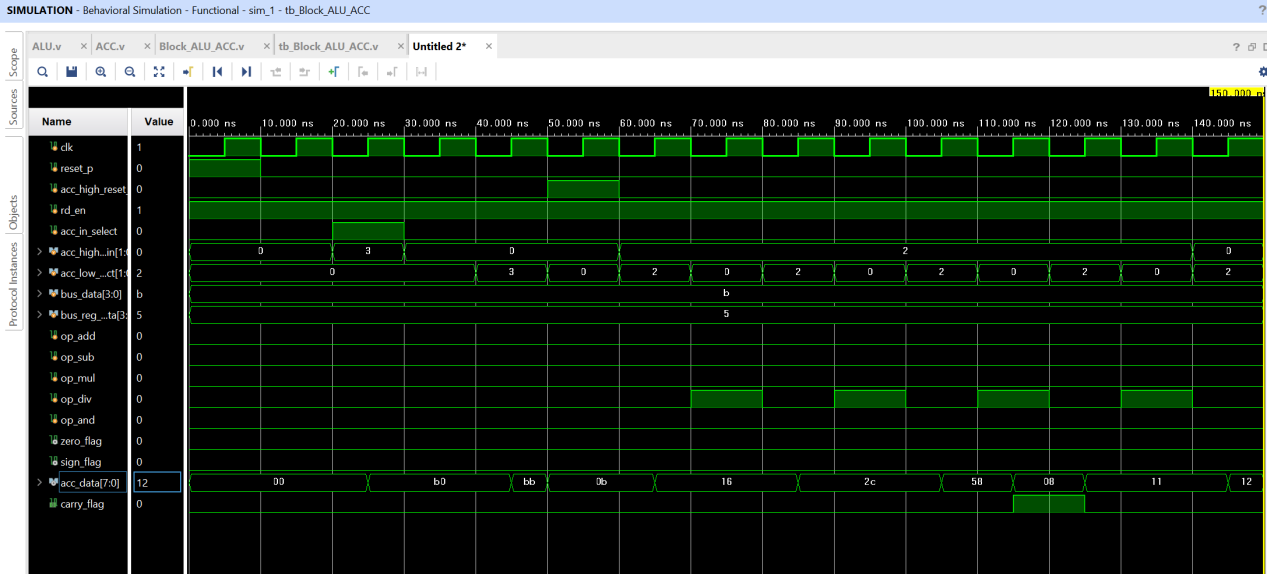The image size is (1267, 574).
Task: Open the Objects side panel
Action: [13, 213]
